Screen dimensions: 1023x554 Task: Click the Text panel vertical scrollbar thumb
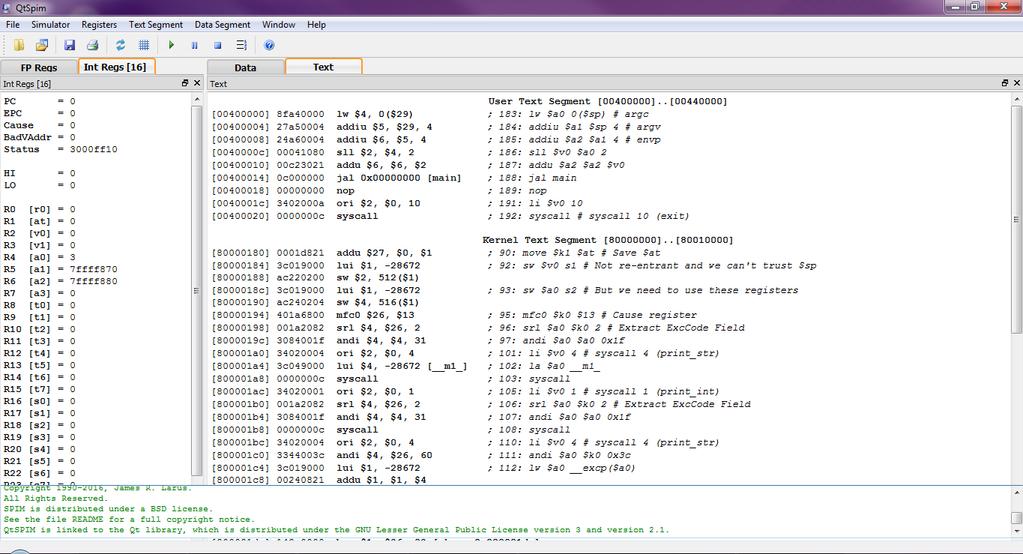tap(1016, 219)
